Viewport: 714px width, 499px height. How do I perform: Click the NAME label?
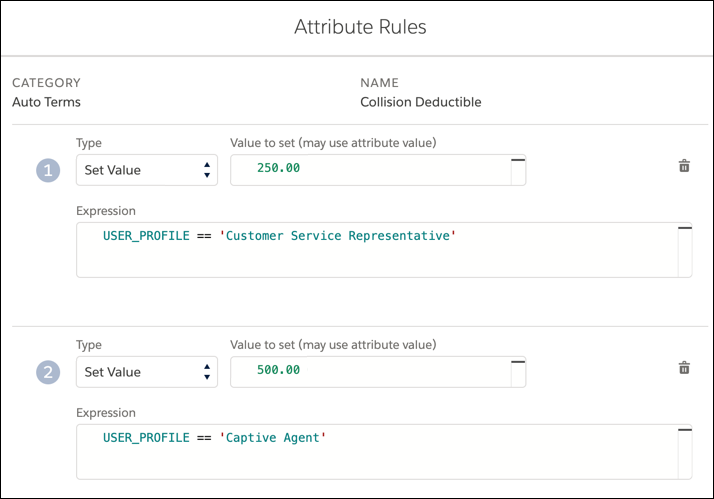coord(379,83)
